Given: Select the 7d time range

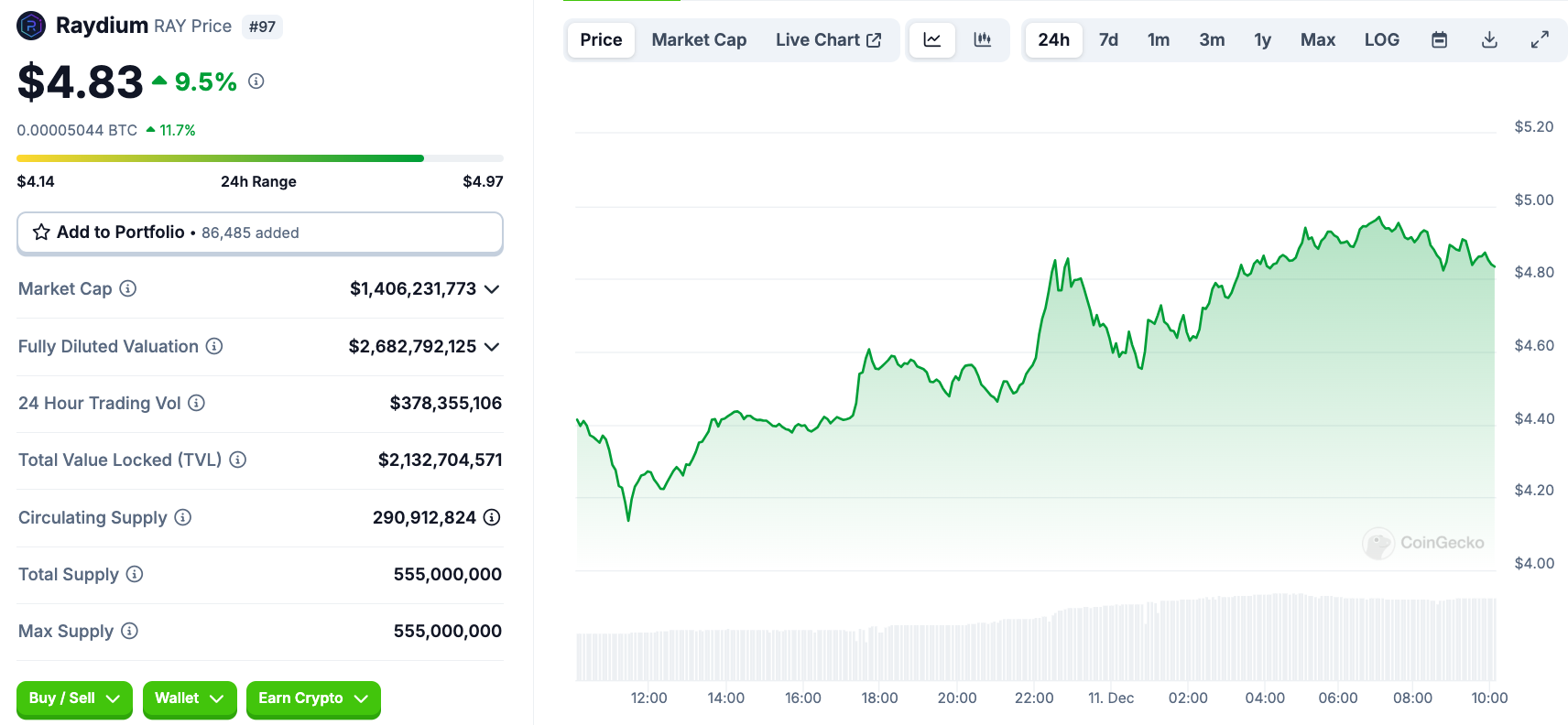Looking at the screenshot, I should click(1108, 40).
